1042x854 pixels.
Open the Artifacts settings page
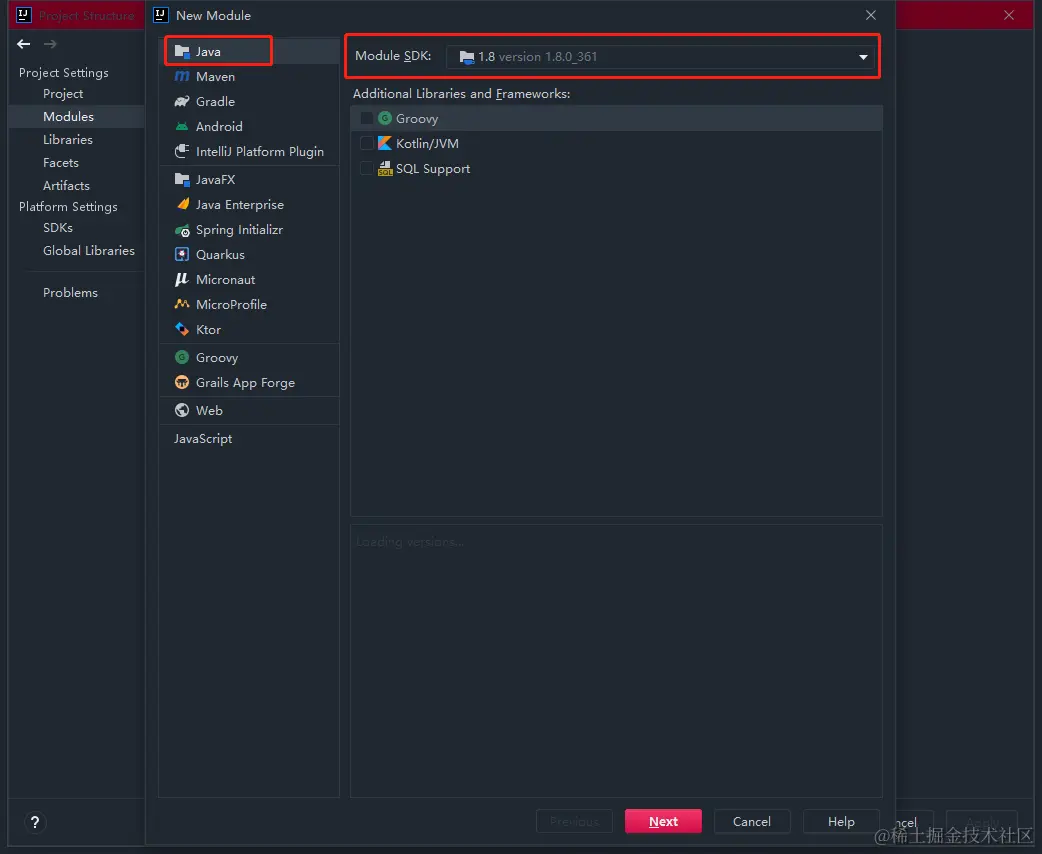point(66,185)
